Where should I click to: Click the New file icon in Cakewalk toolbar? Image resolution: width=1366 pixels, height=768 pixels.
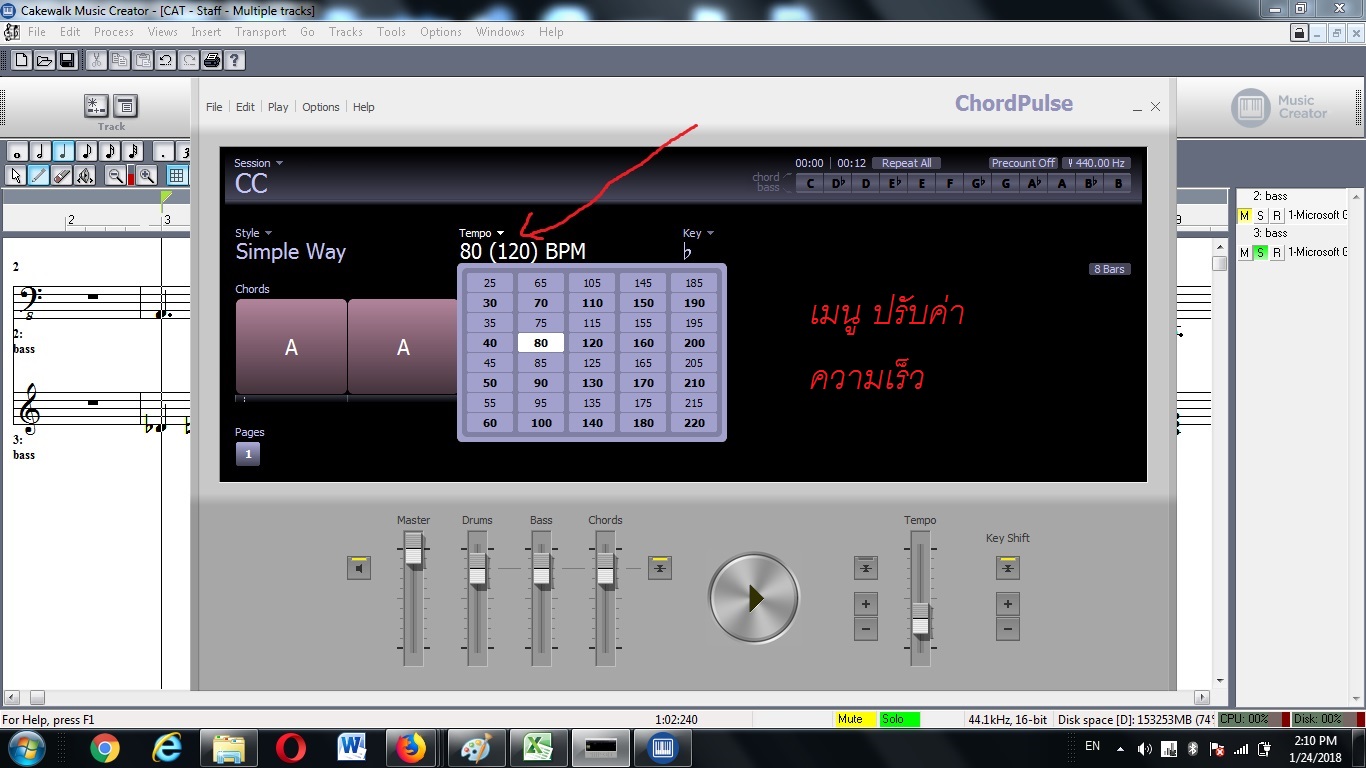20,60
